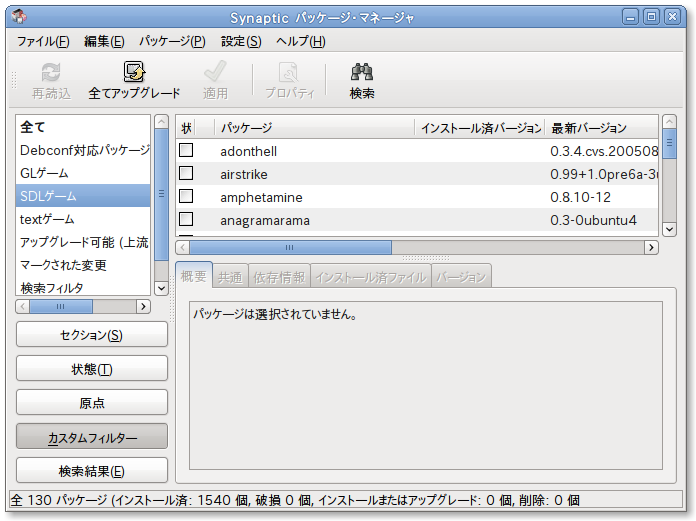Open the ヘルプ(H) menu
This screenshot has width=696, height=521.
tap(301, 42)
